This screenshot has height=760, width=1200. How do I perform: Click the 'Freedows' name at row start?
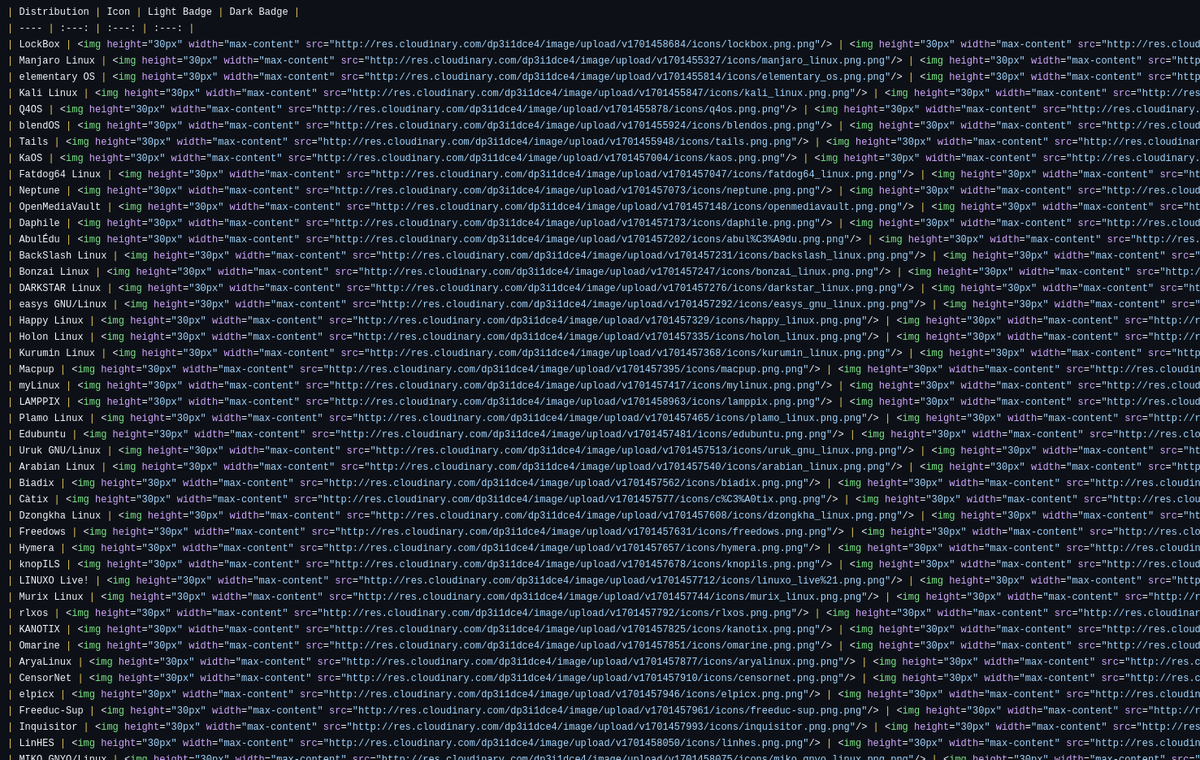coord(42,532)
